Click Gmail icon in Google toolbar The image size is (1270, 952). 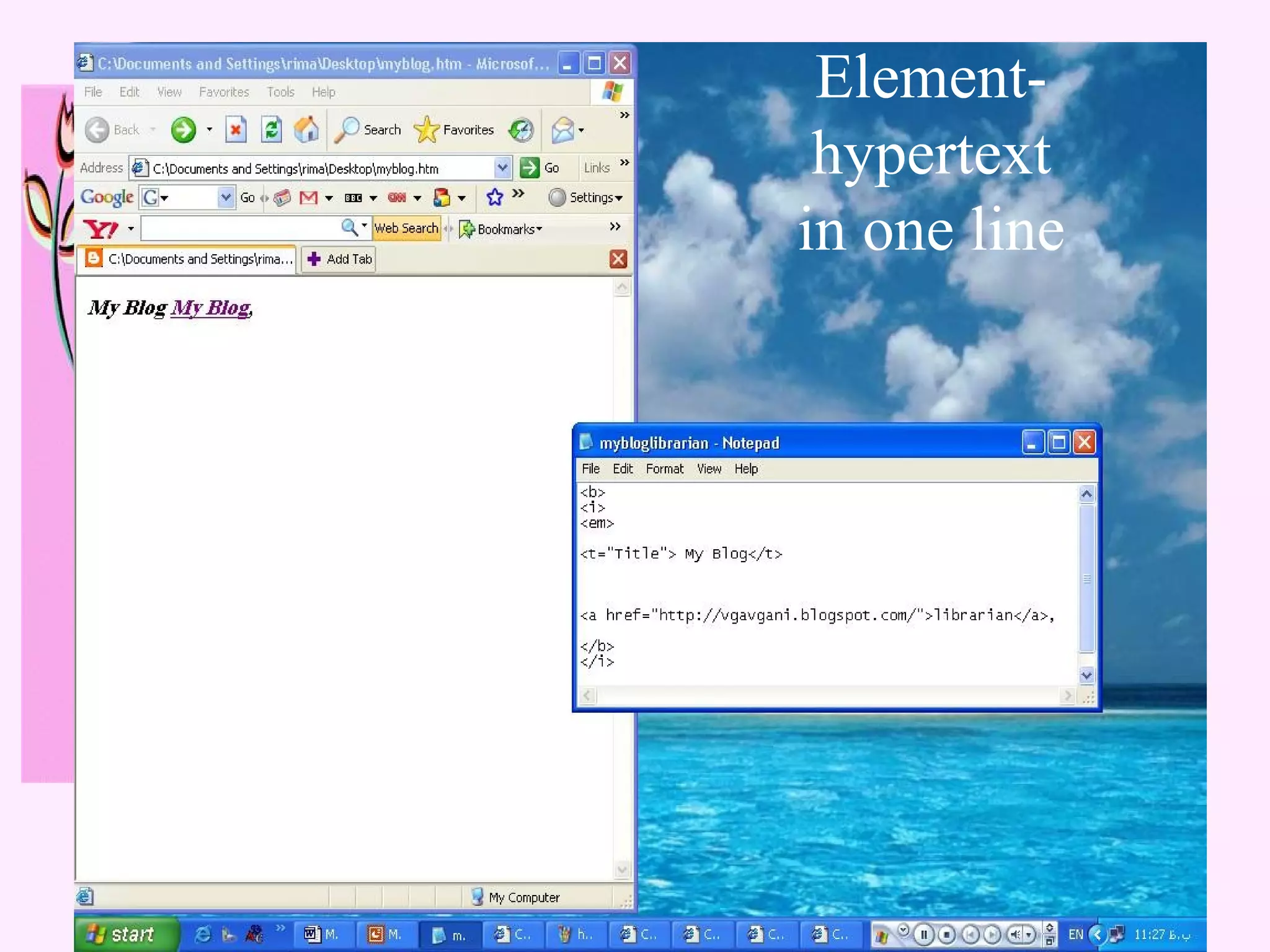308,198
